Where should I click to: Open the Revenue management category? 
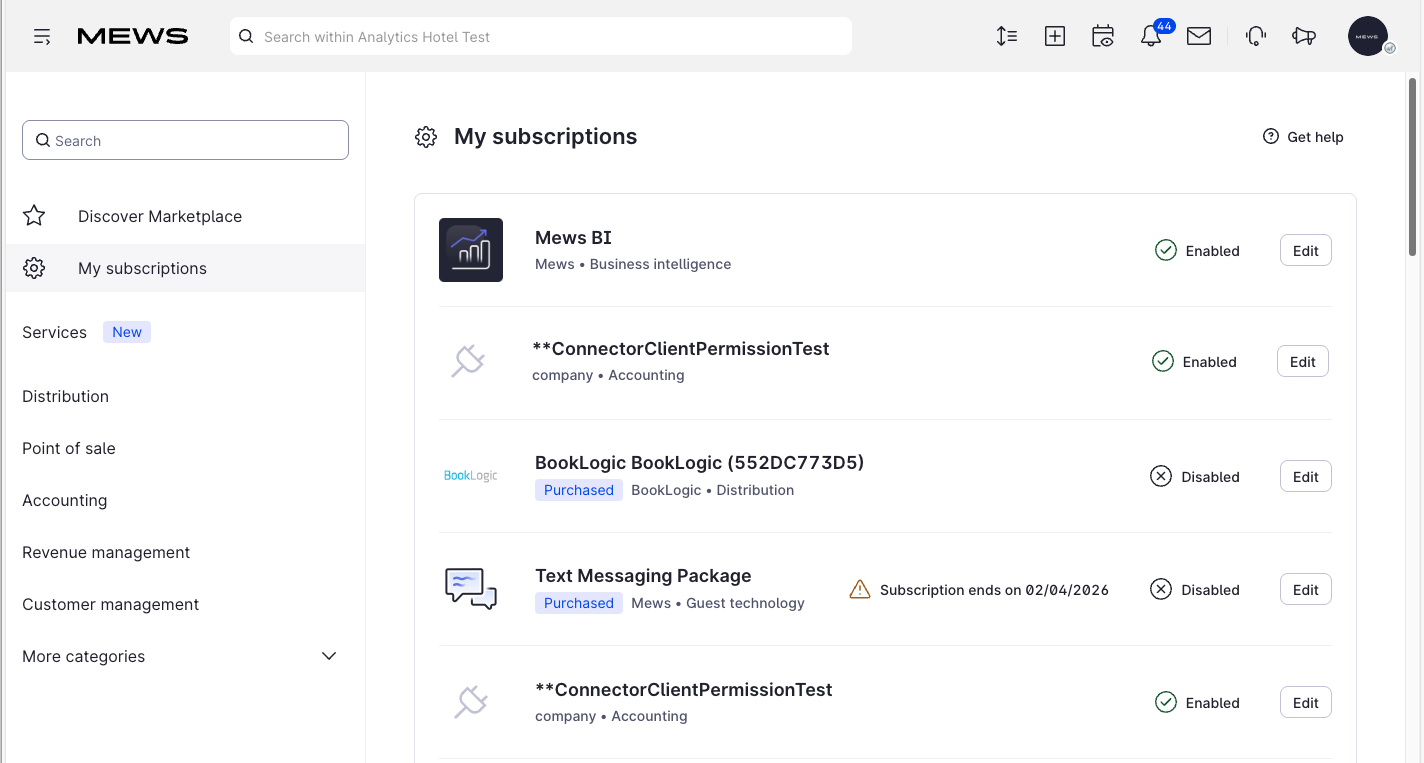(x=106, y=552)
